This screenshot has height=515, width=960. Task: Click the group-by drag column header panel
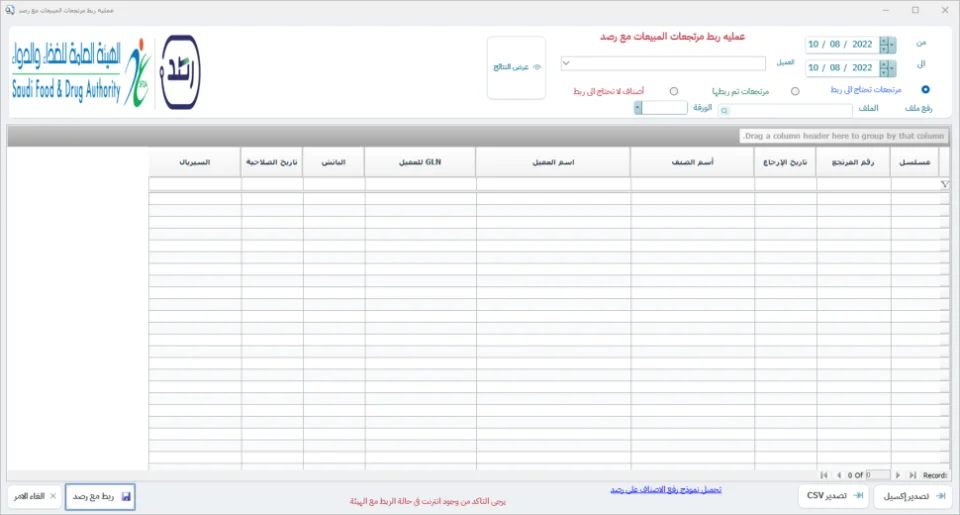pyautogui.click(x=478, y=136)
